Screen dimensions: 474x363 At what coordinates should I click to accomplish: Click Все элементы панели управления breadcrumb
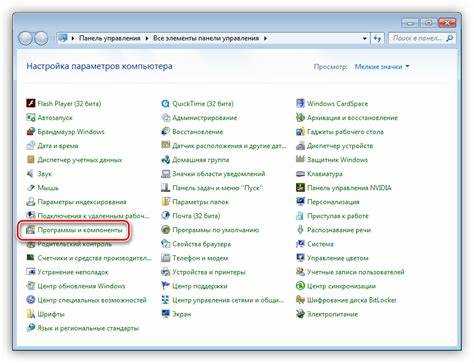point(206,38)
